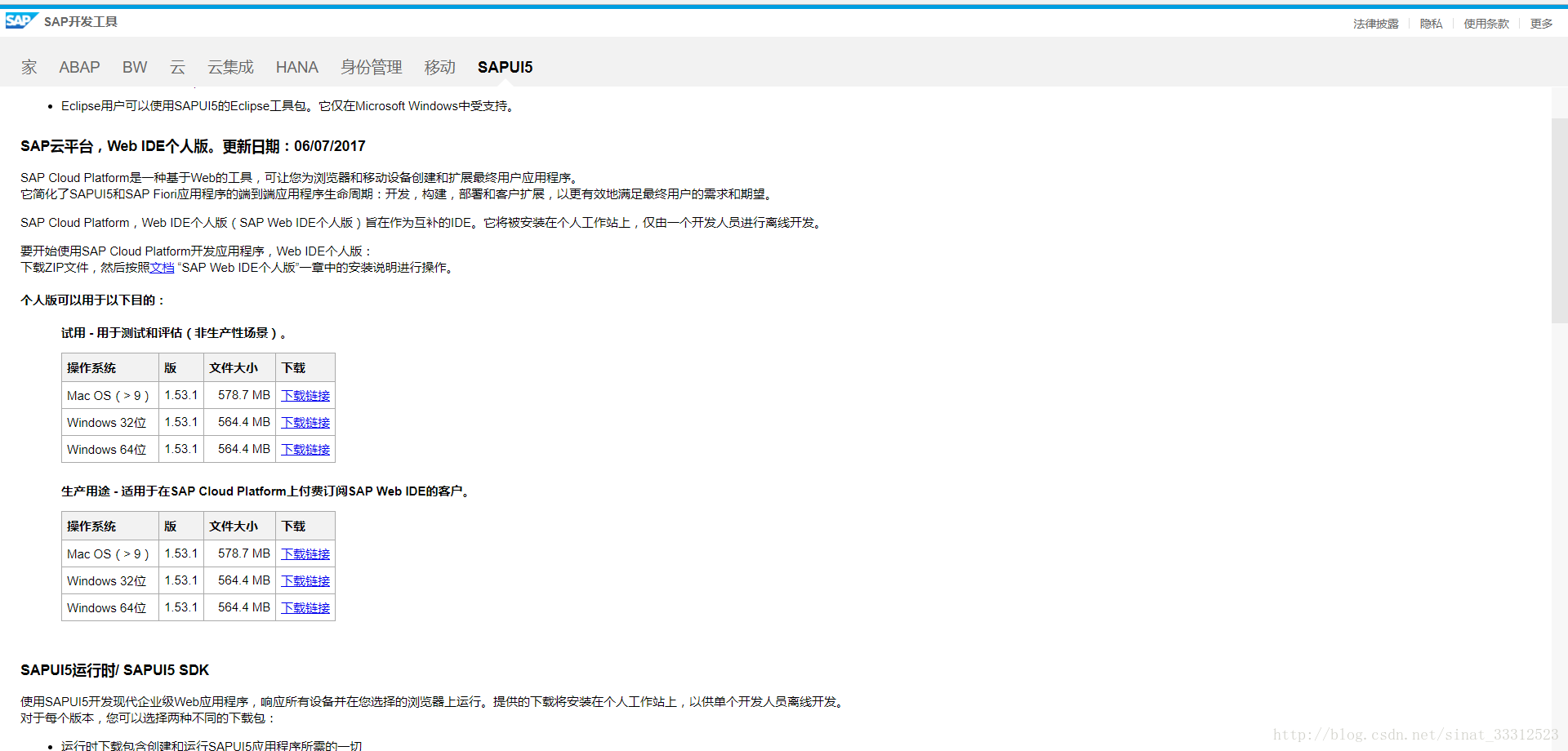This screenshot has height=751, width=1568.
Task: Click 564.4 MB in production Windows 32位 row
Action: [243, 580]
